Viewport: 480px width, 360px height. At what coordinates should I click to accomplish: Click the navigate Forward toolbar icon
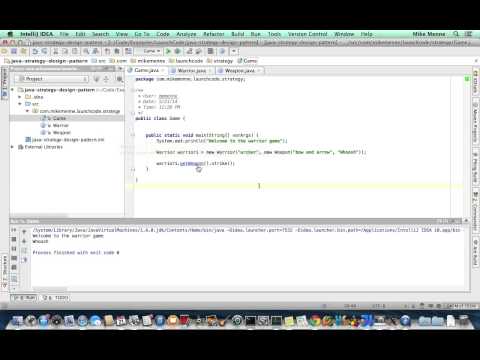click(x=117, y=51)
